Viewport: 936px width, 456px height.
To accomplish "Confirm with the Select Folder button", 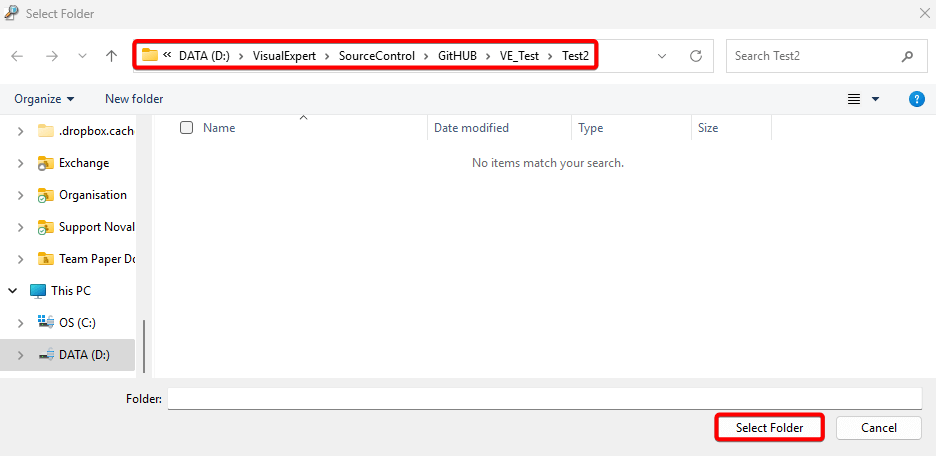I will point(769,428).
